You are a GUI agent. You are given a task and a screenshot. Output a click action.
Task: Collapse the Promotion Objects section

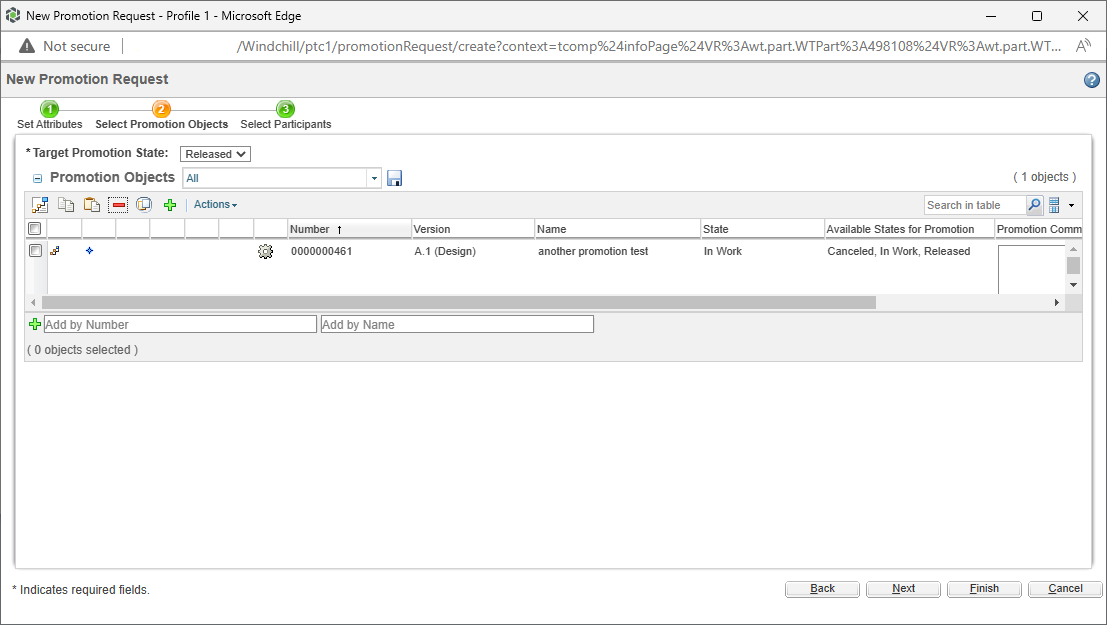click(x=37, y=177)
